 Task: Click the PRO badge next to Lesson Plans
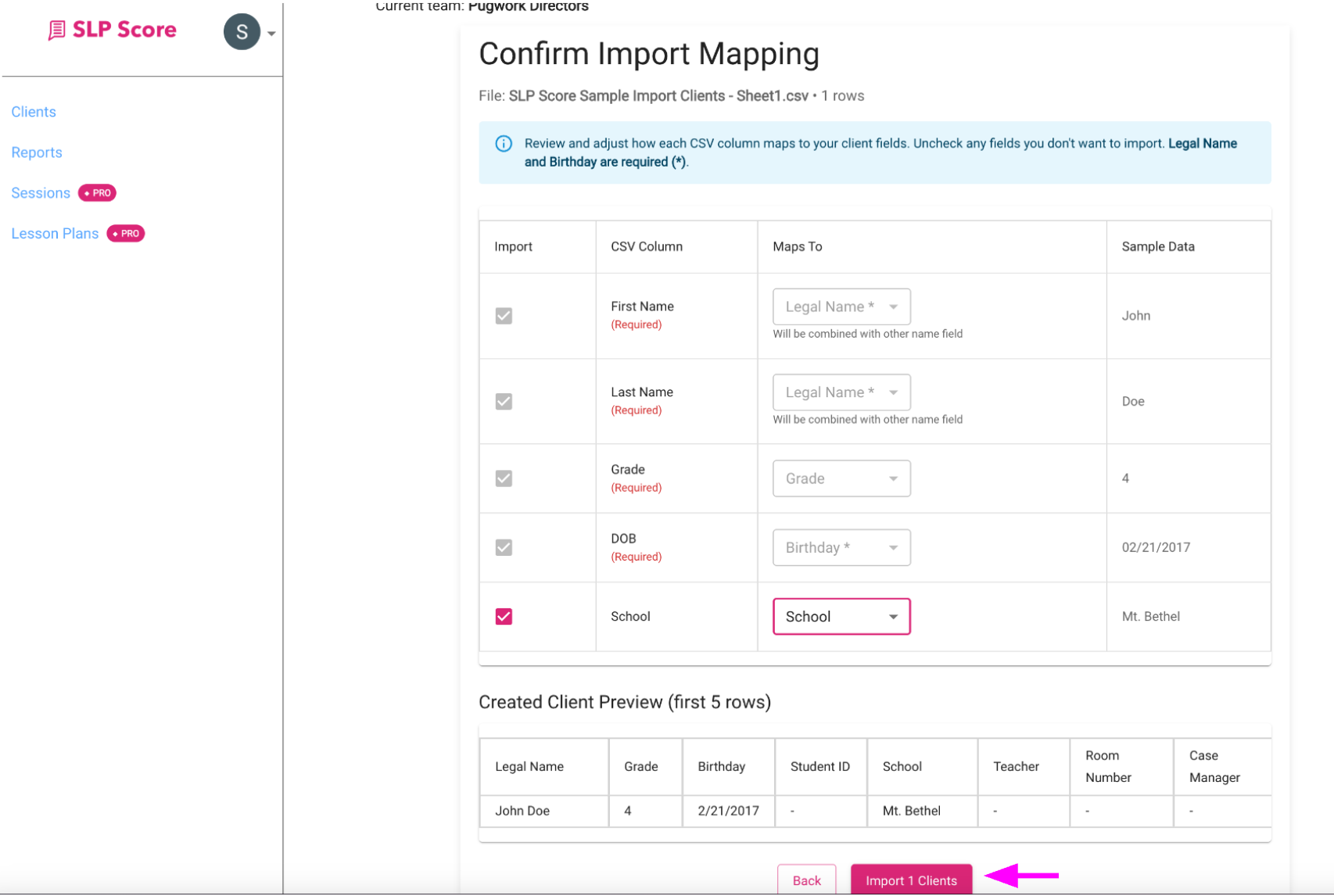(x=125, y=233)
